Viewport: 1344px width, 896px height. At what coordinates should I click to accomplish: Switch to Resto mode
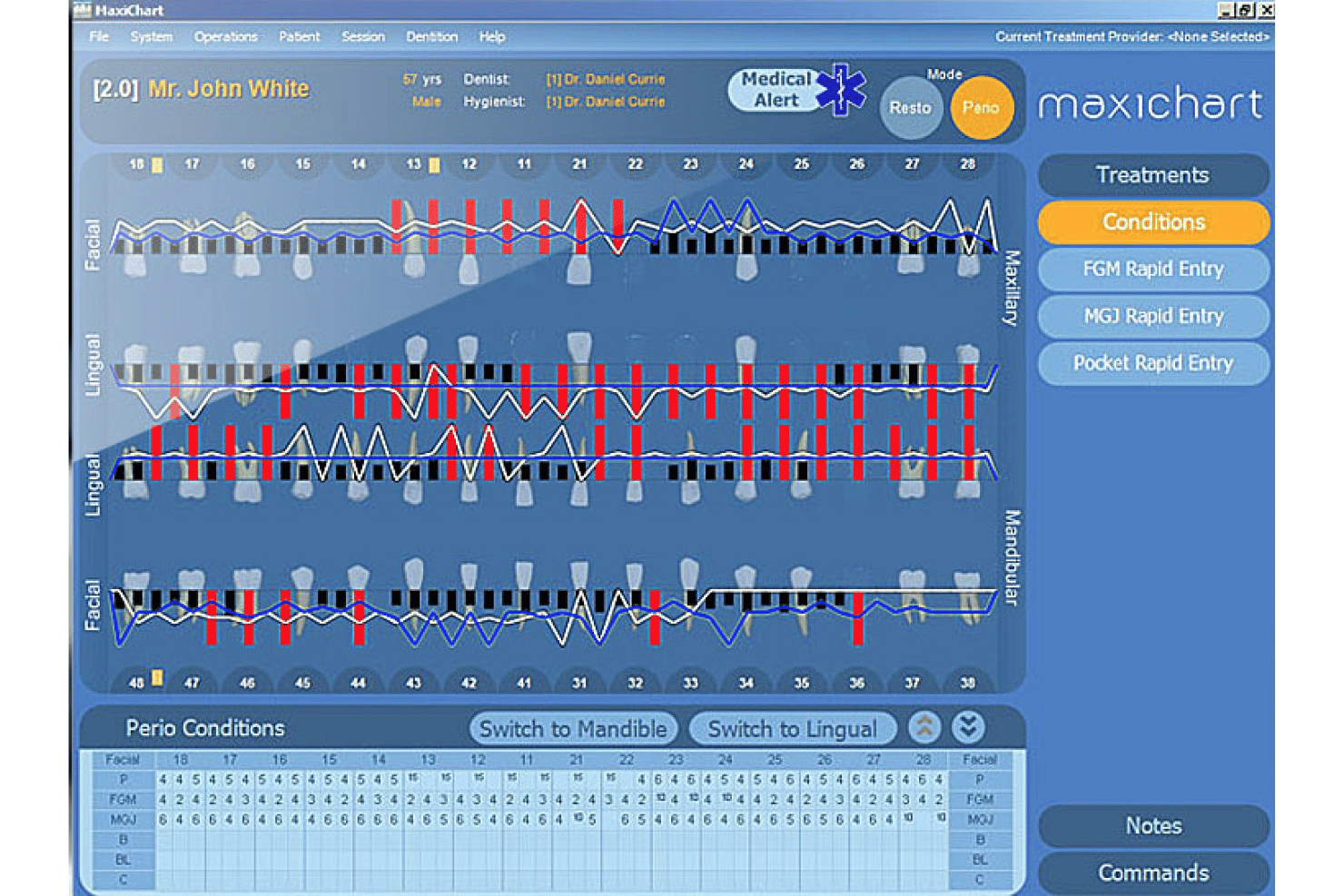click(x=910, y=108)
